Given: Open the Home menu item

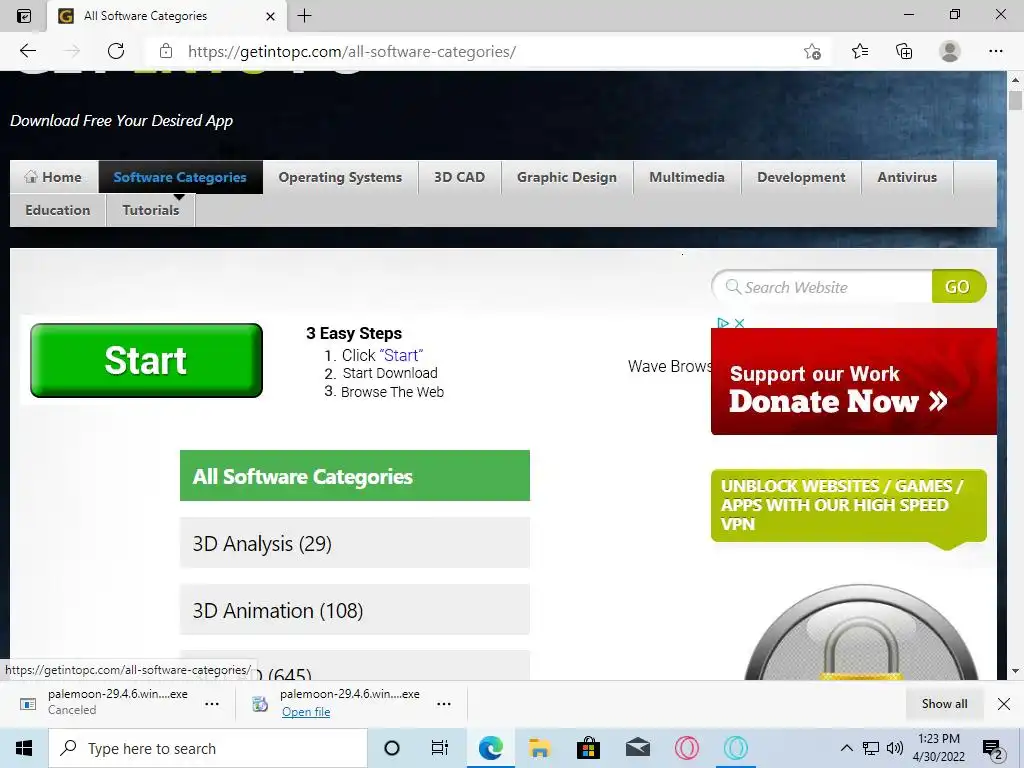Looking at the screenshot, I should point(54,177).
